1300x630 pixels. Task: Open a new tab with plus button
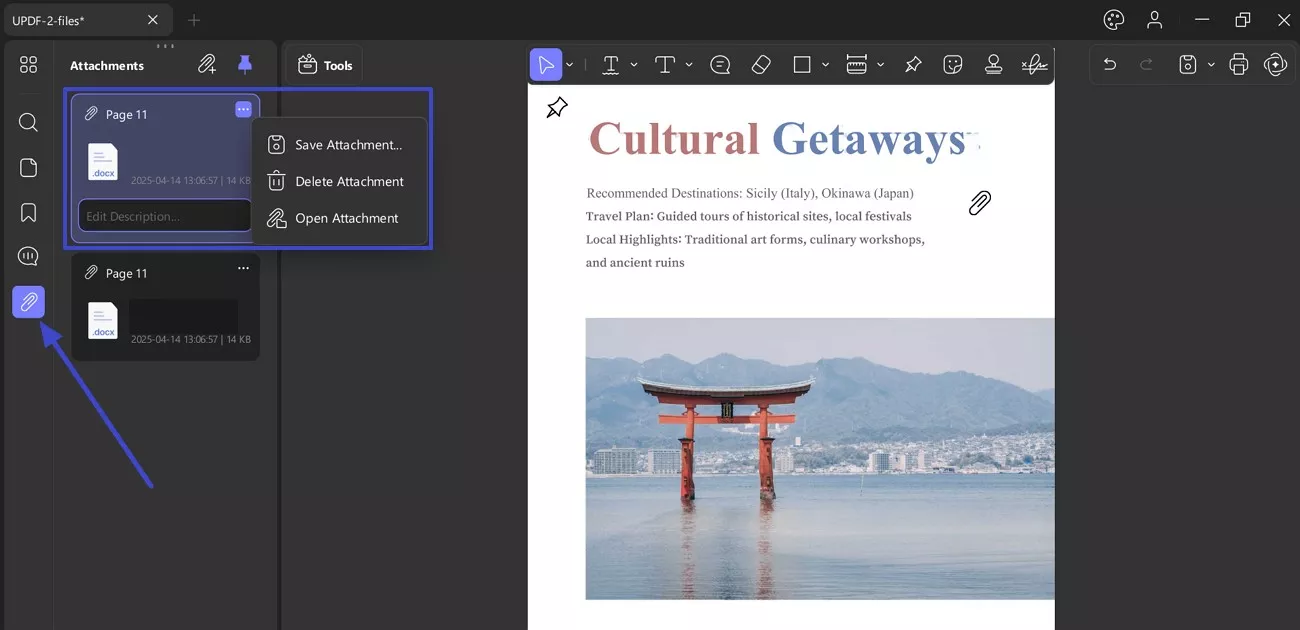(195, 20)
